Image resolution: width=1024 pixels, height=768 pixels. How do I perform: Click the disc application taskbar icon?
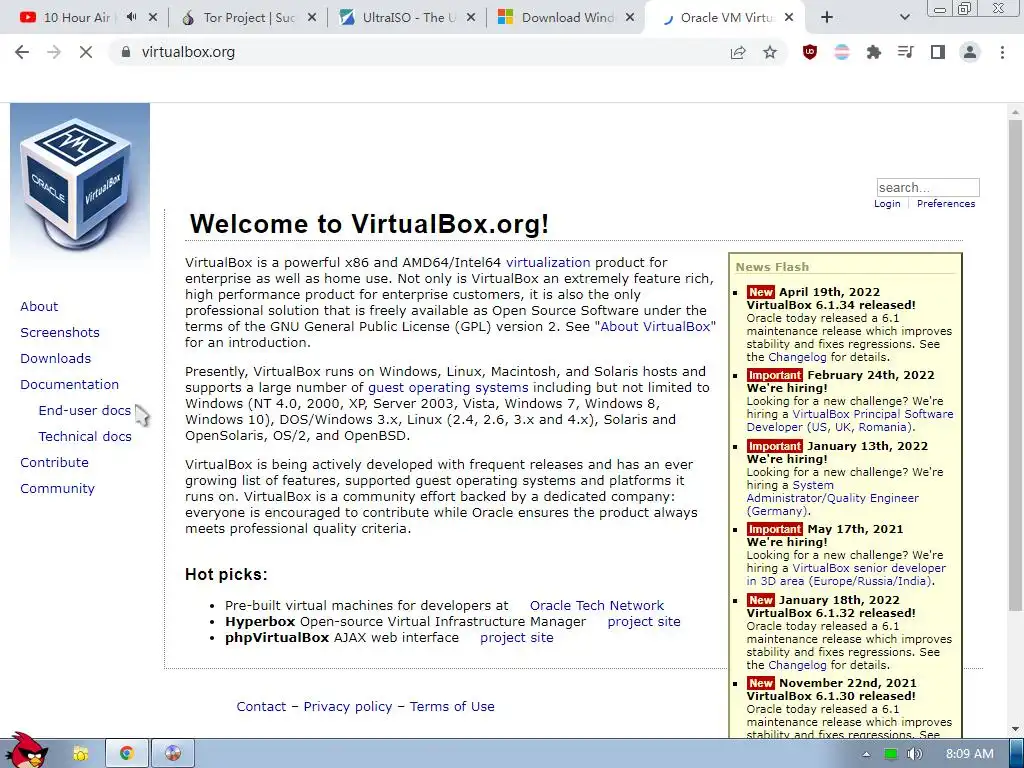[173, 754]
